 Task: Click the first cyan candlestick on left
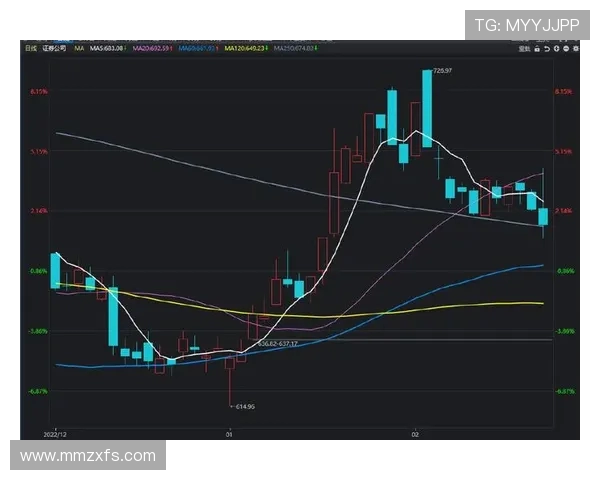pyautogui.click(x=55, y=271)
